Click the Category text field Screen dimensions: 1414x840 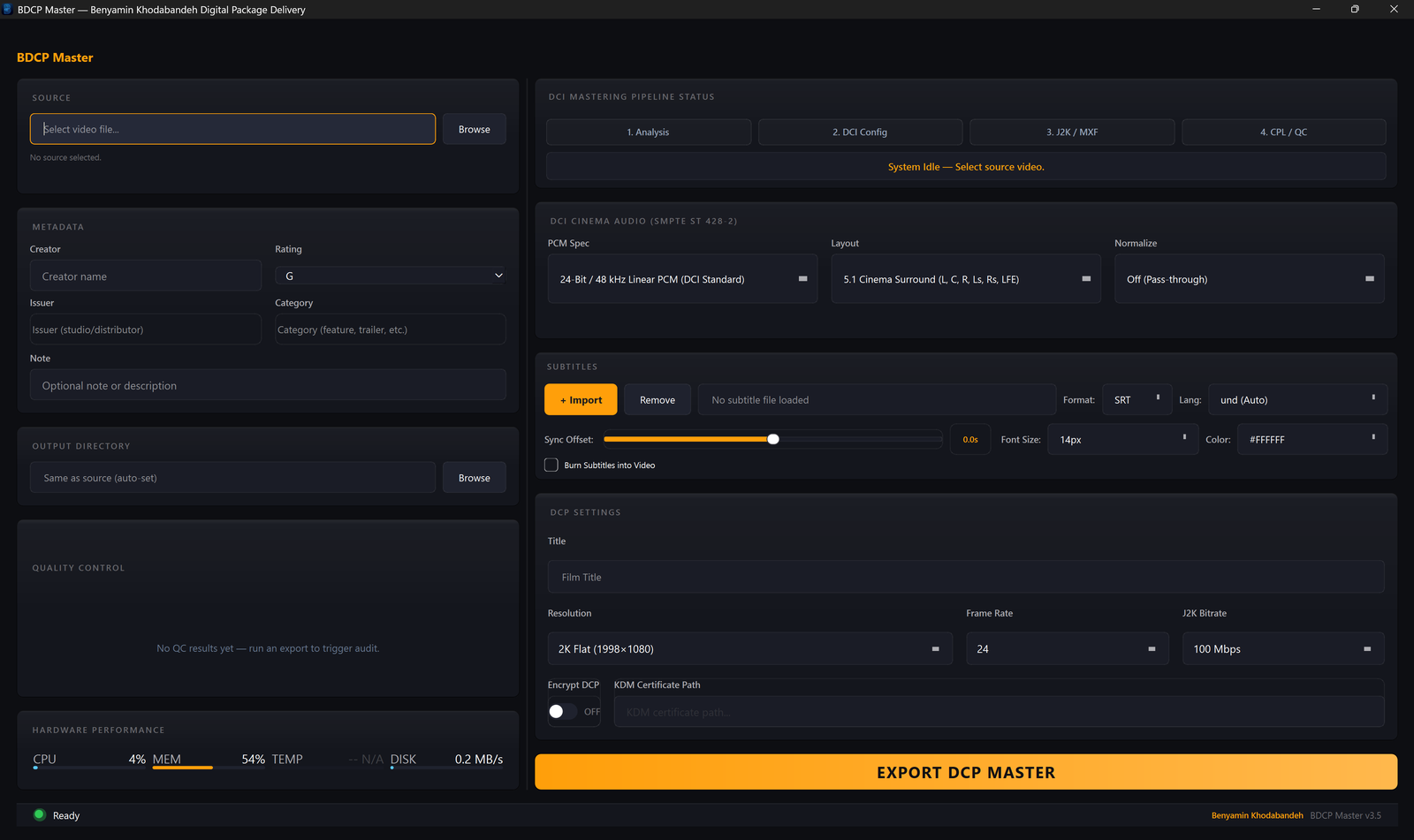[391, 329]
